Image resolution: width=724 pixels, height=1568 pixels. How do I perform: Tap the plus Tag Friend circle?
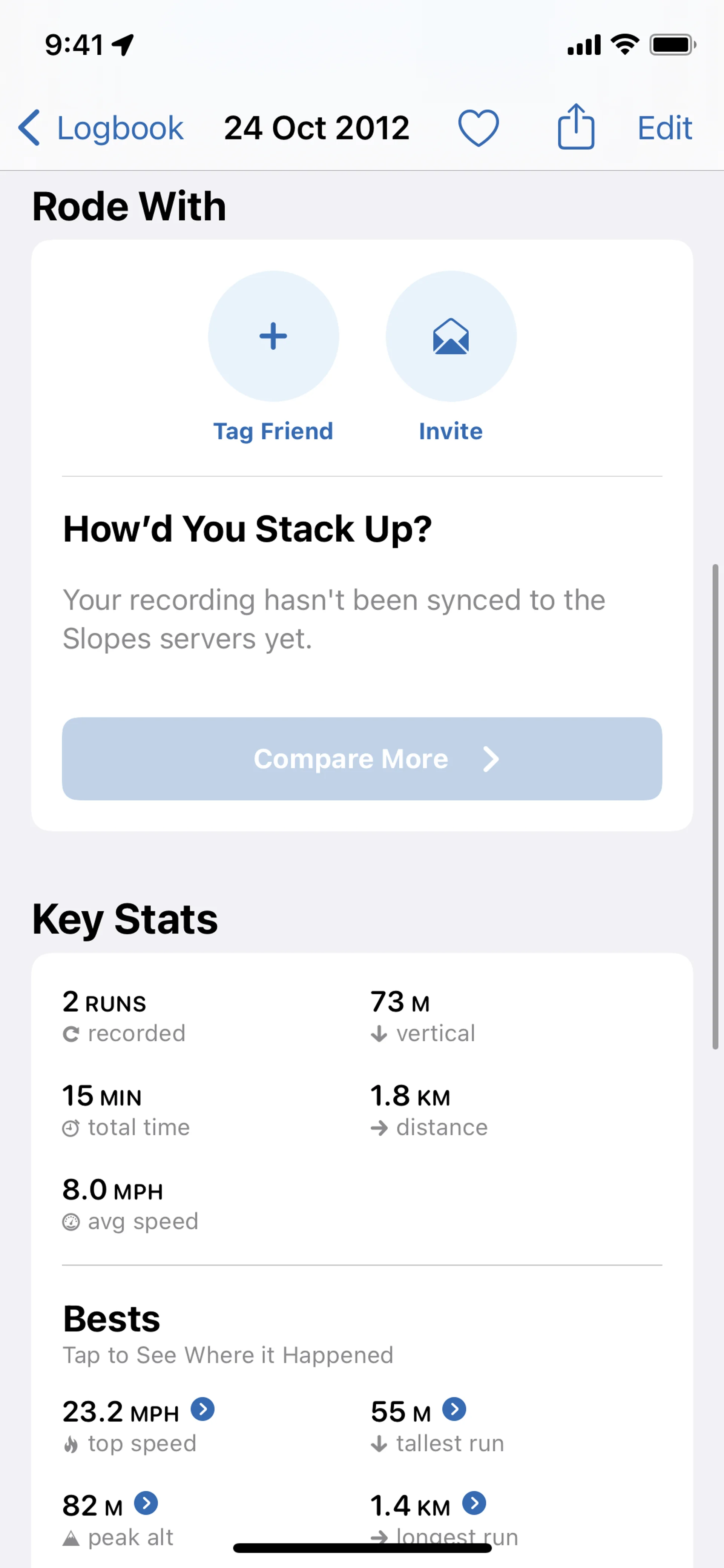coord(273,336)
